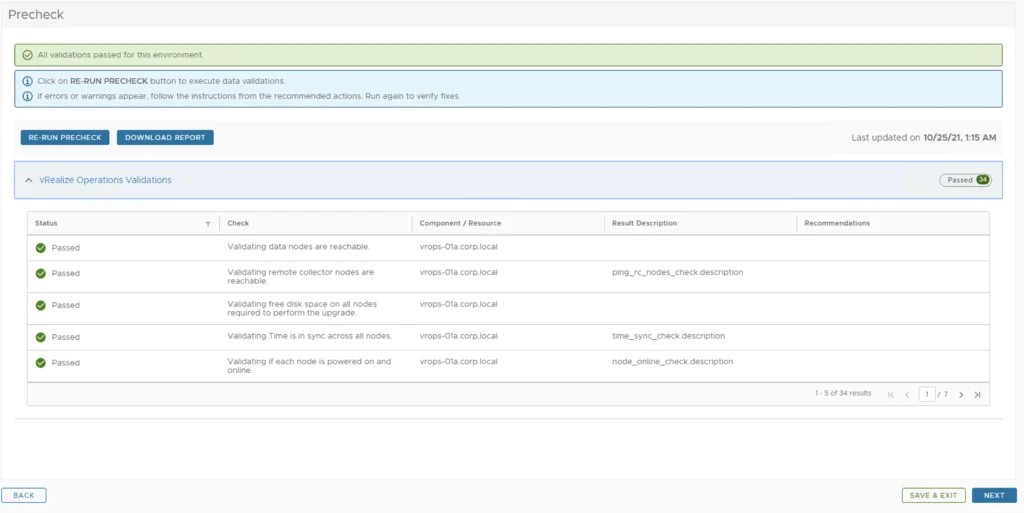Click Passed icon for remote collector nodes row
The width and height of the screenshot is (1024, 513).
(x=40, y=273)
